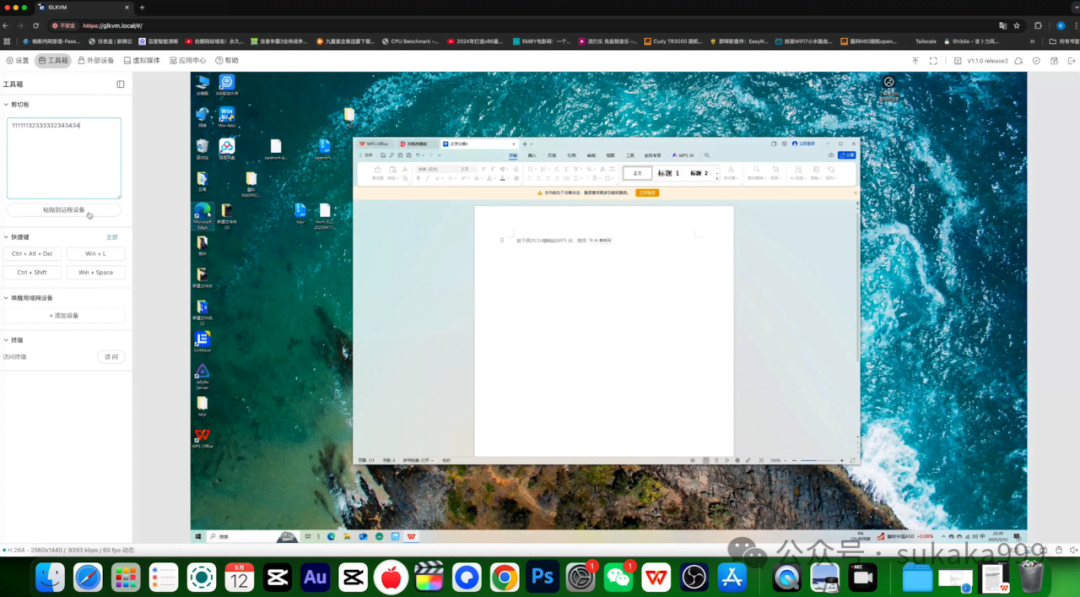Click the logout exit icon
Screen dimensions: 1080x597
coord(1072,61)
